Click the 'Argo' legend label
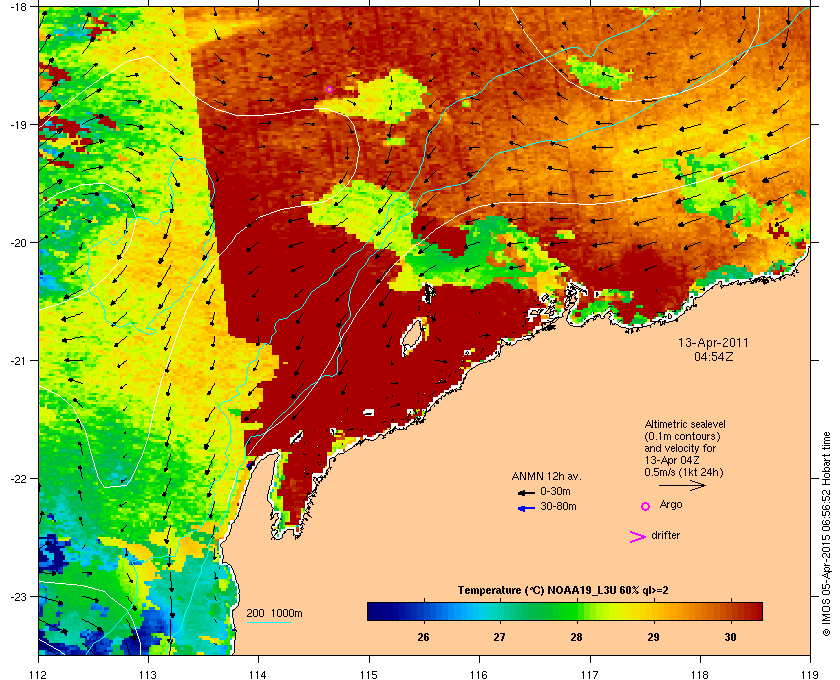Screen dimensions: 840x680 click(x=670, y=505)
